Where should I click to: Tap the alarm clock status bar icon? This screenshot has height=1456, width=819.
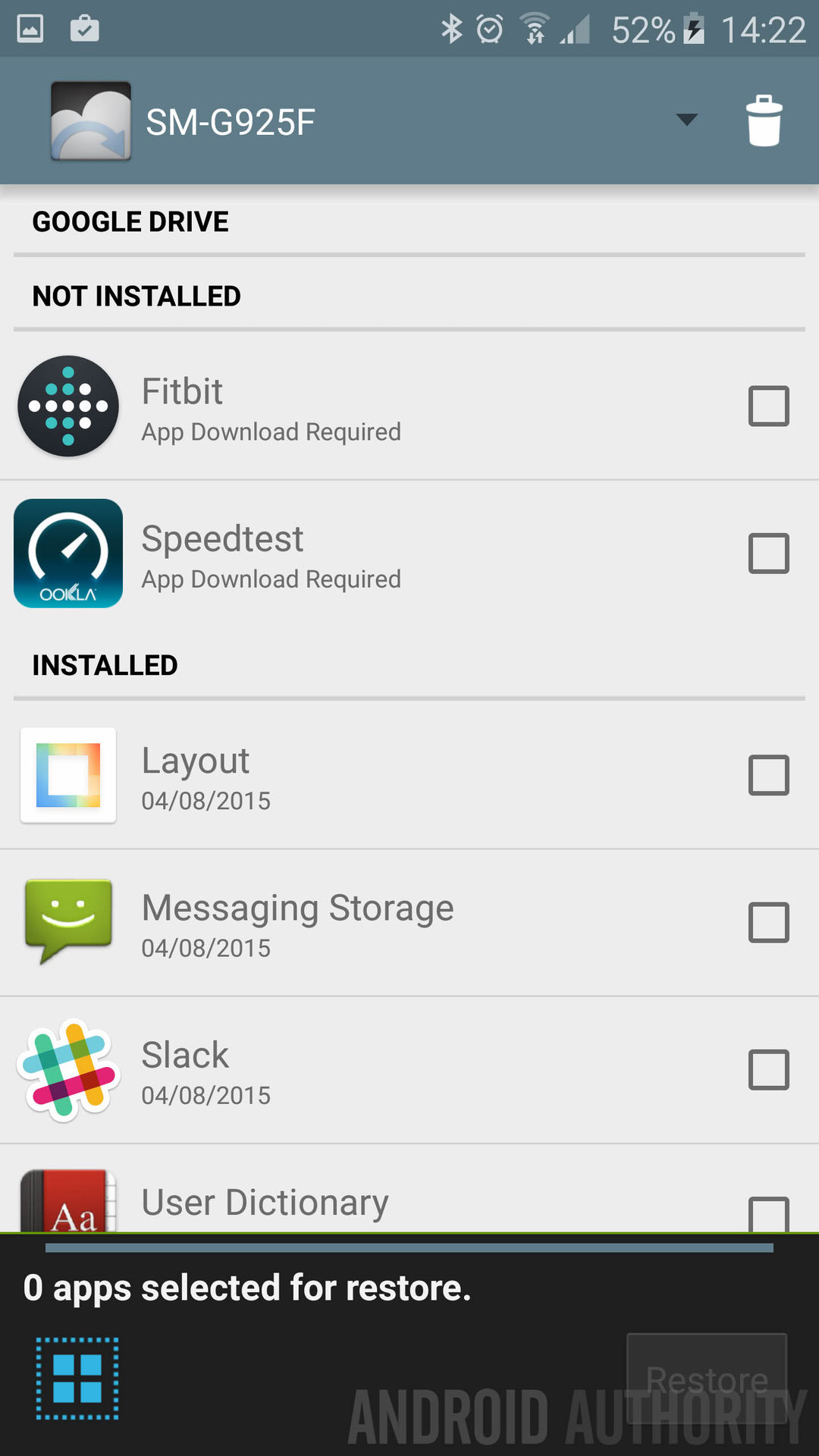(489, 30)
